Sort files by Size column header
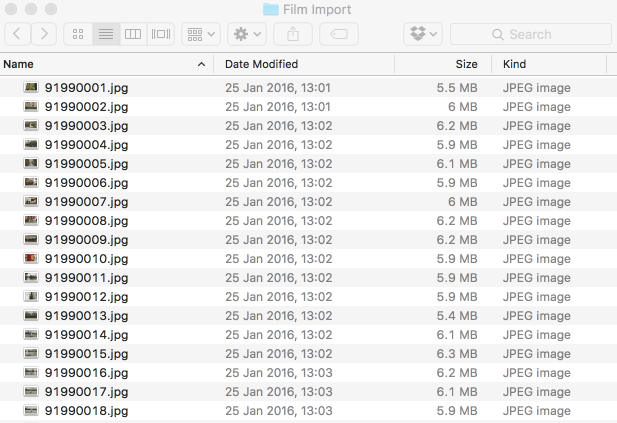This screenshot has width=617, height=423. [x=443, y=64]
